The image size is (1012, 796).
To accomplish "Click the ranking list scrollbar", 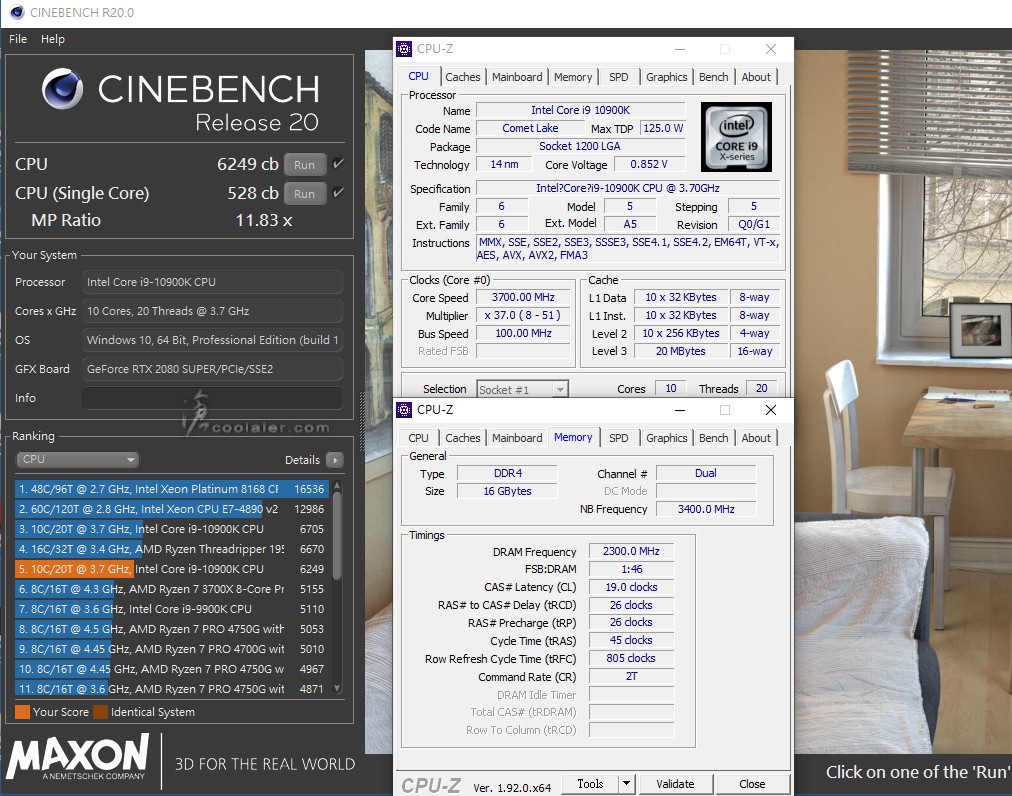I will (x=337, y=535).
